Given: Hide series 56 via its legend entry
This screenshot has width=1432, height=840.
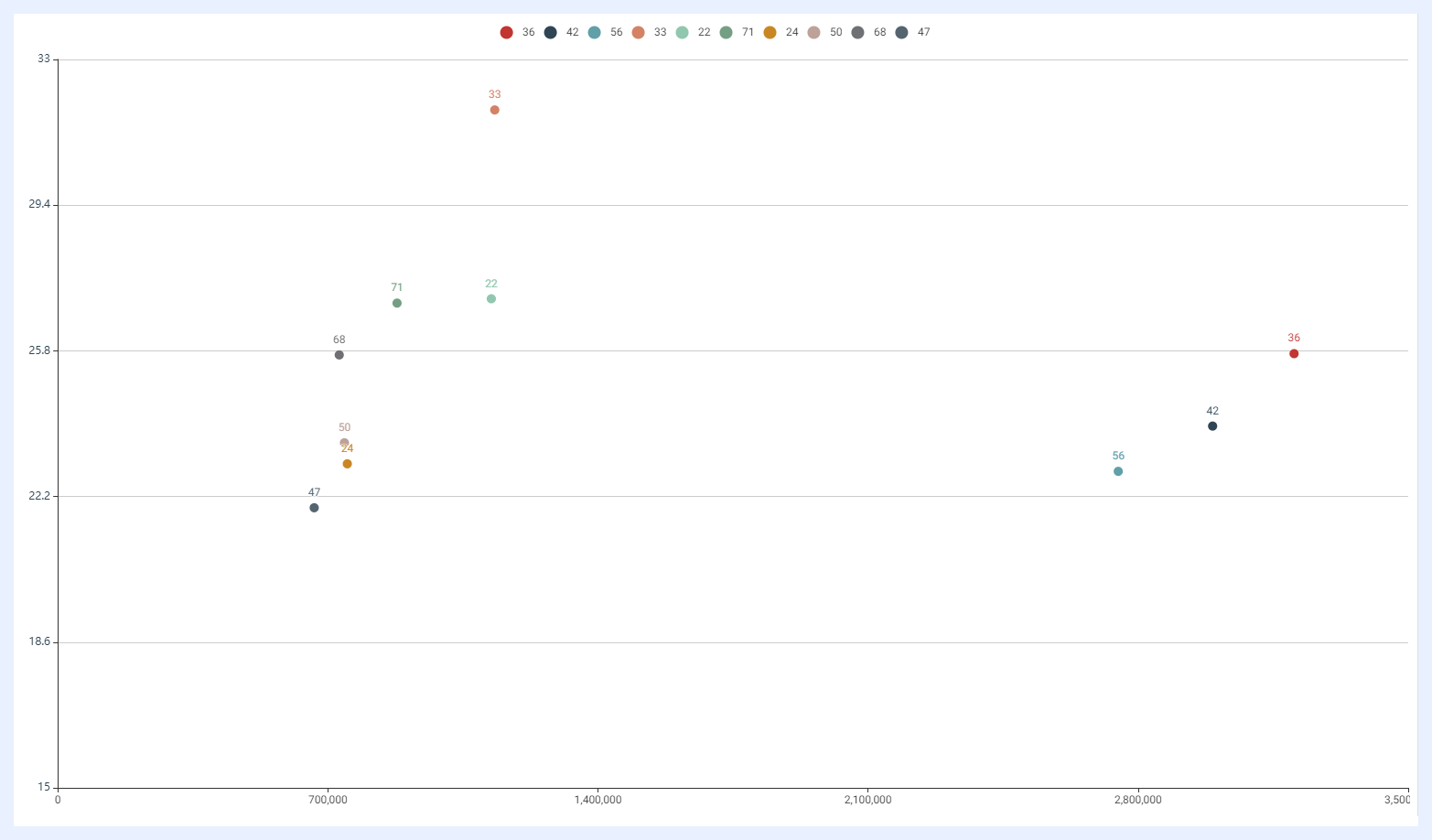Looking at the screenshot, I should (x=606, y=32).
